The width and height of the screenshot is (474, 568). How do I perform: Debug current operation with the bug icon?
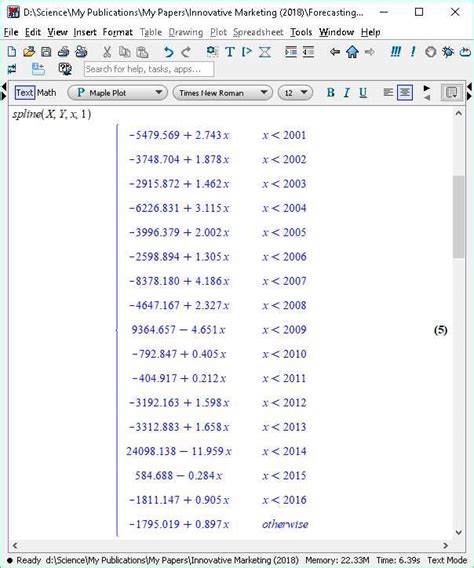(448, 52)
